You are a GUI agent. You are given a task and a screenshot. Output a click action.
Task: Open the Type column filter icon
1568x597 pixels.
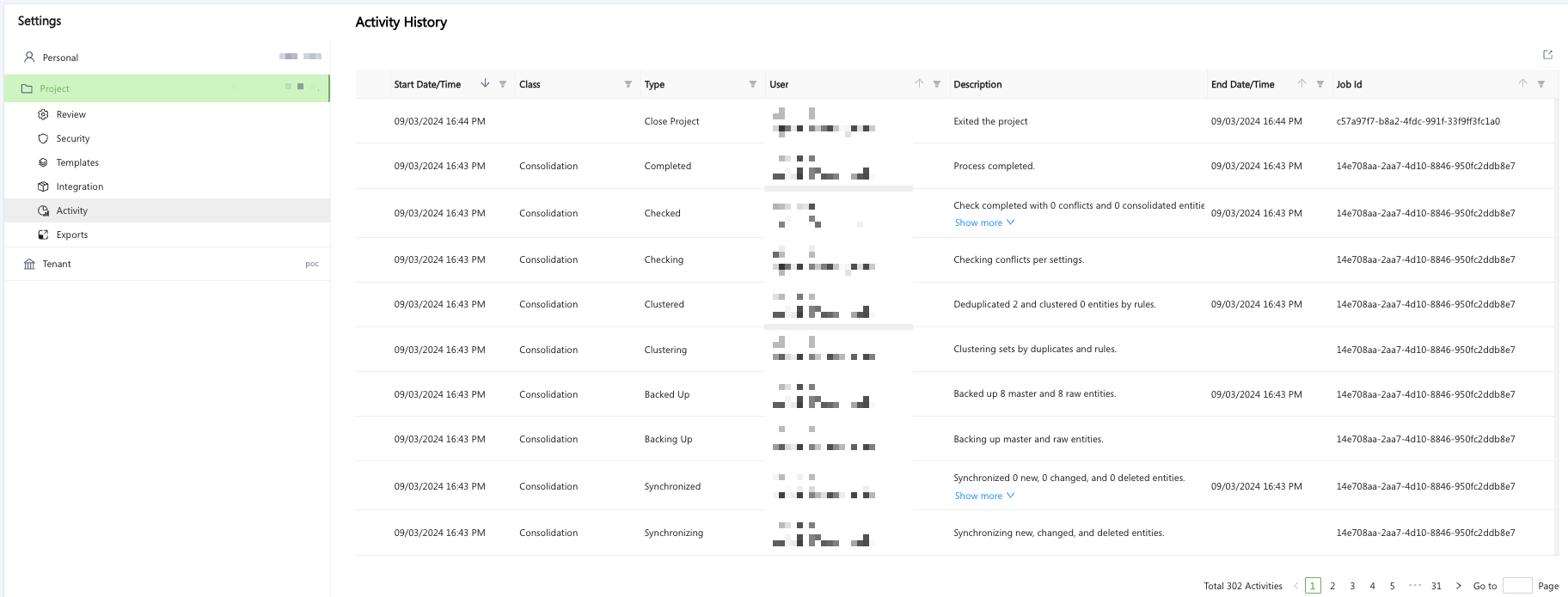tap(752, 84)
